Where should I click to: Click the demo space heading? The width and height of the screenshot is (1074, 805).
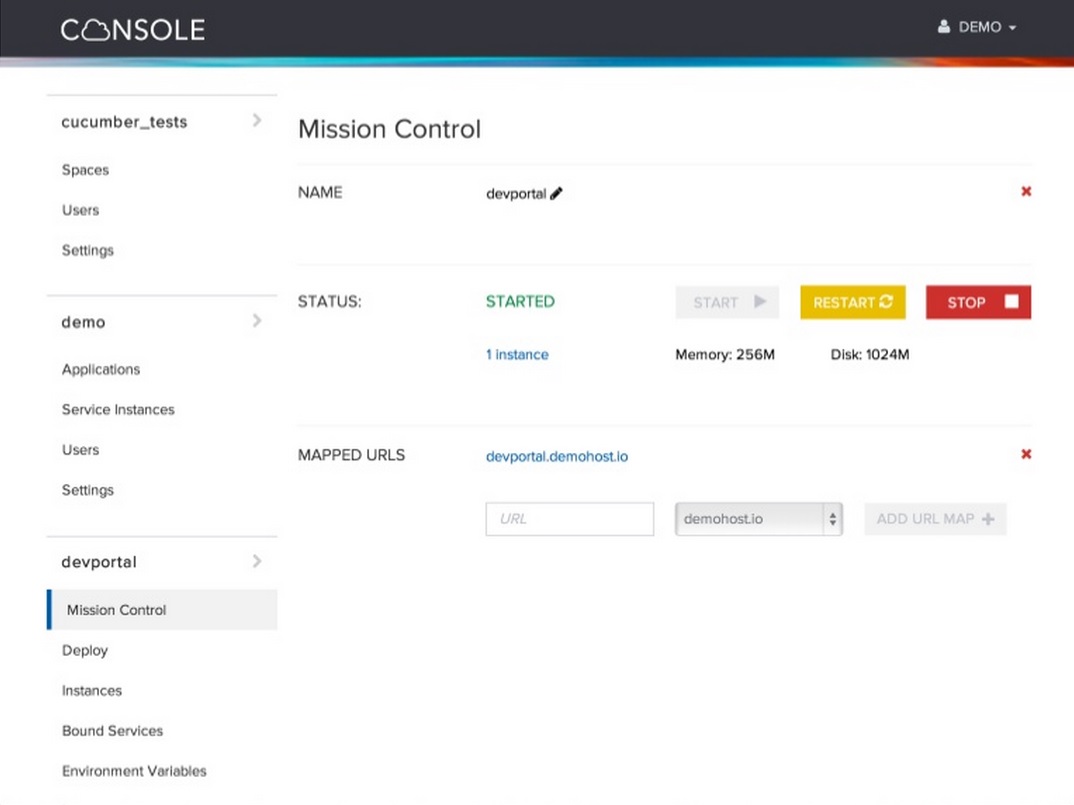click(x=84, y=322)
